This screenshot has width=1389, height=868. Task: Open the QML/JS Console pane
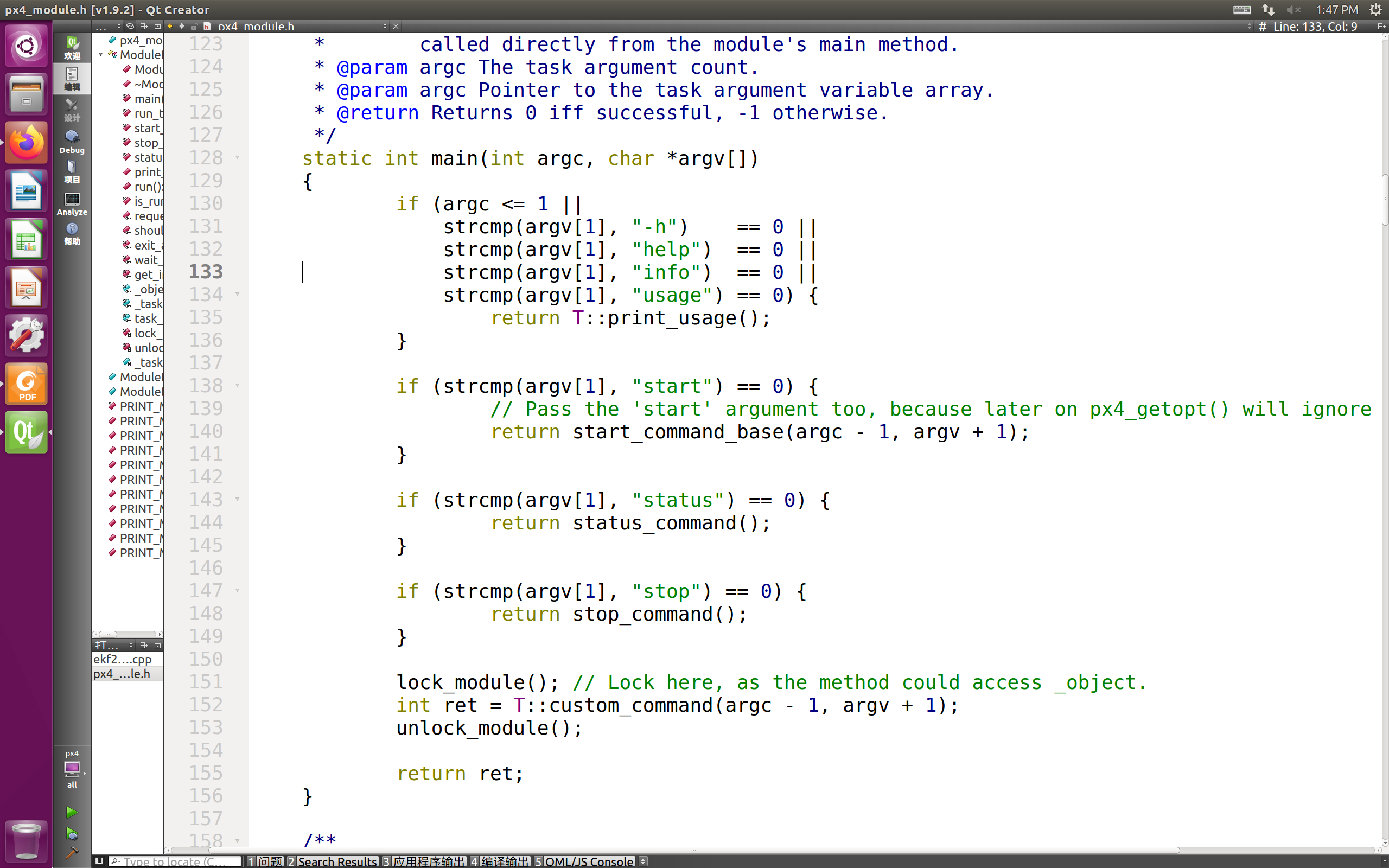coord(584,861)
